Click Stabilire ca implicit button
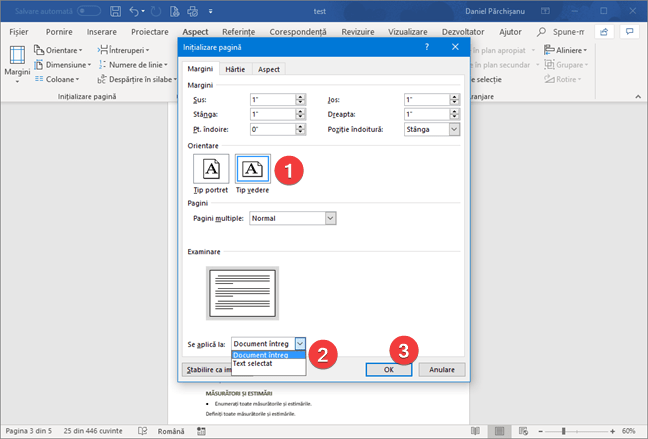 (x=207, y=370)
